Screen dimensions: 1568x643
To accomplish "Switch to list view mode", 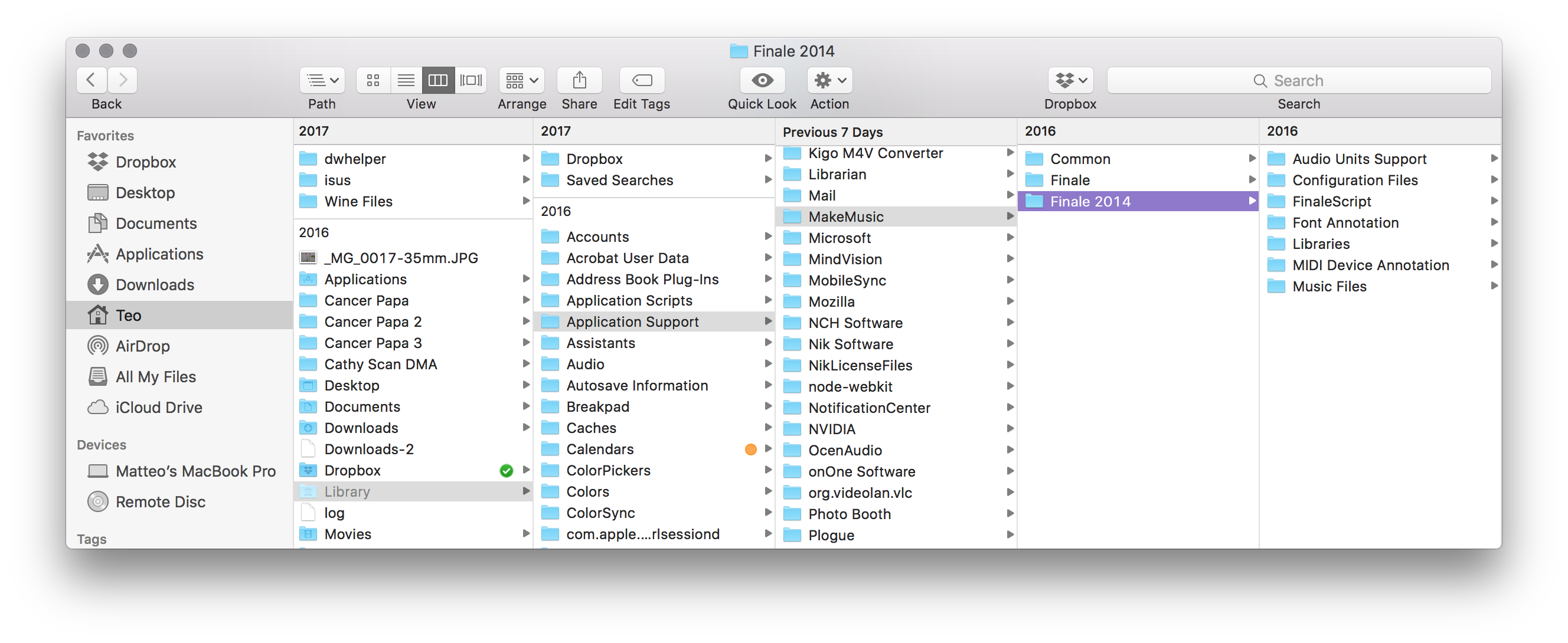I will point(406,80).
